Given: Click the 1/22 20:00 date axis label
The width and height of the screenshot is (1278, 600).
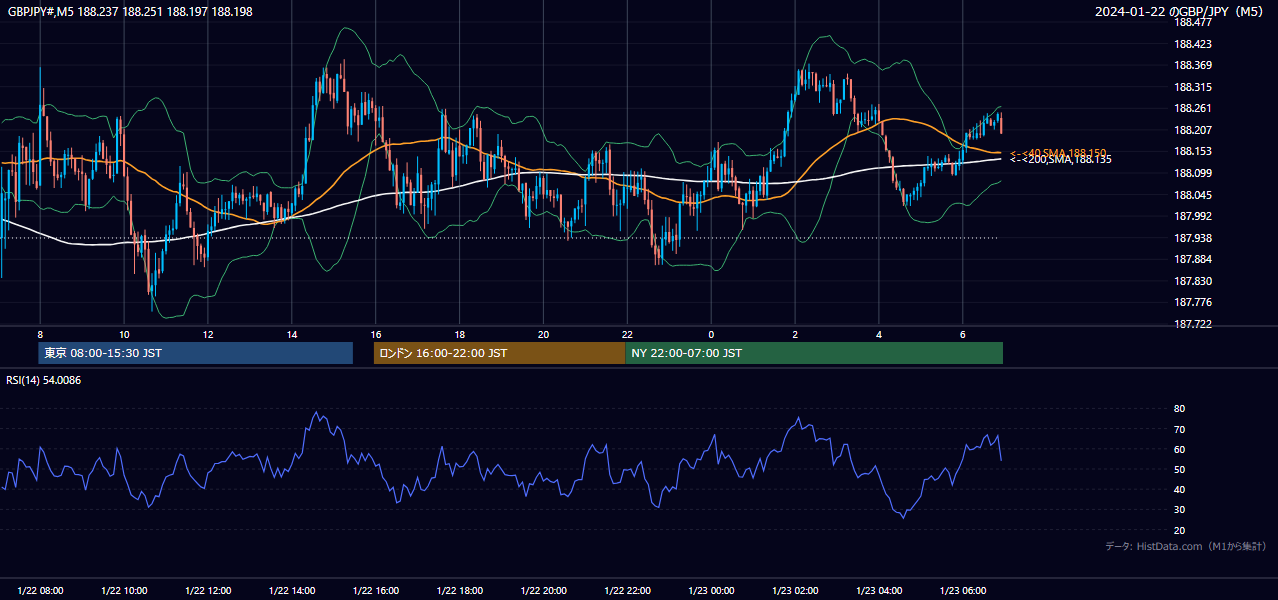Looking at the screenshot, I should [544, 591].
